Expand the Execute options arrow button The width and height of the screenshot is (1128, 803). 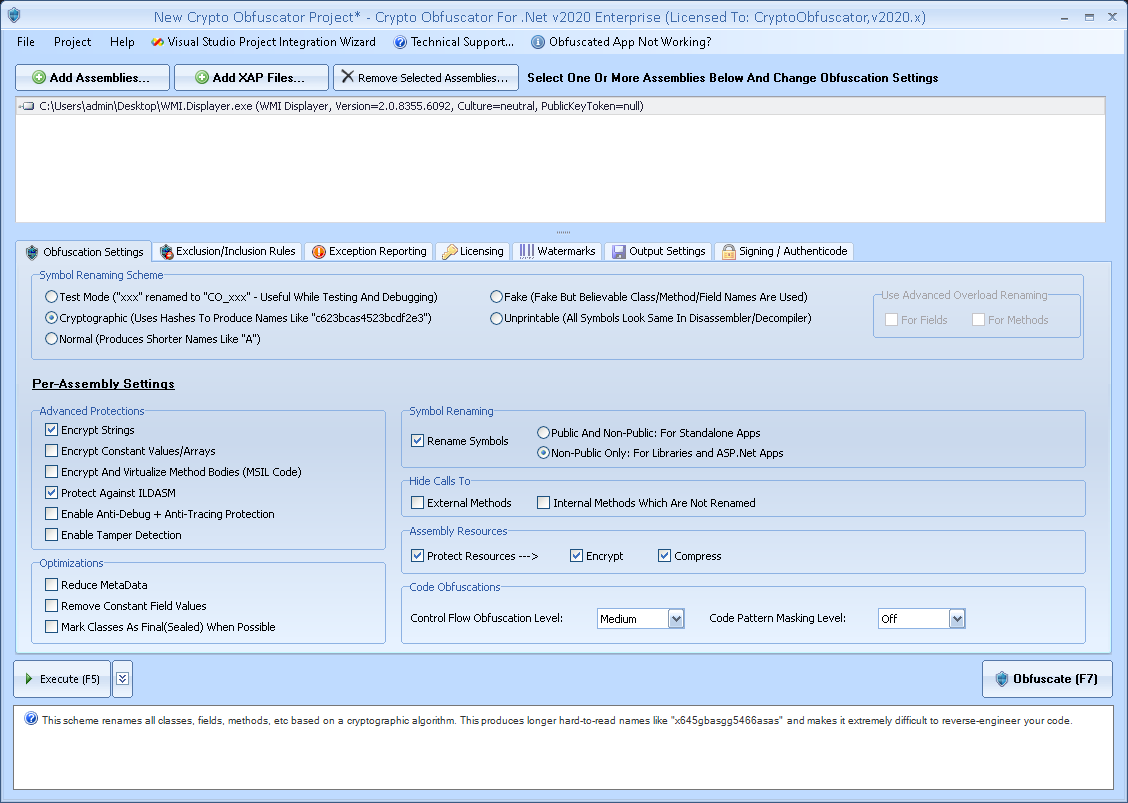coord(122,679)
